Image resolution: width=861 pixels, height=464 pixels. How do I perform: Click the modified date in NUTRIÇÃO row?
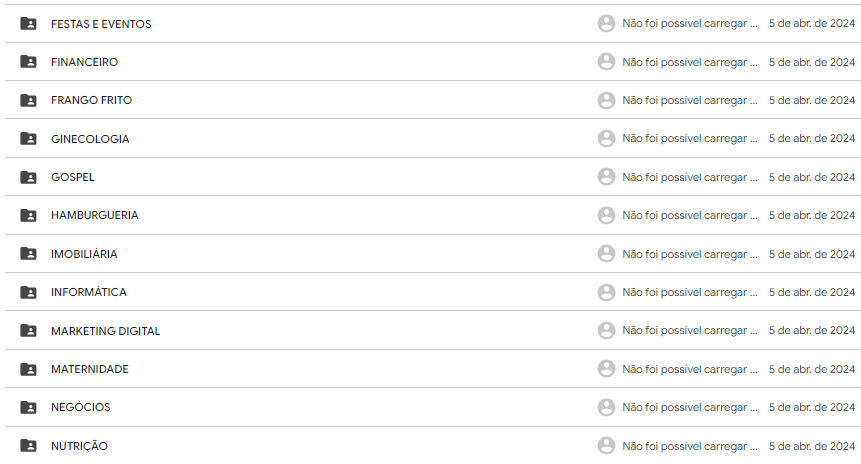[x=811, y=446]
